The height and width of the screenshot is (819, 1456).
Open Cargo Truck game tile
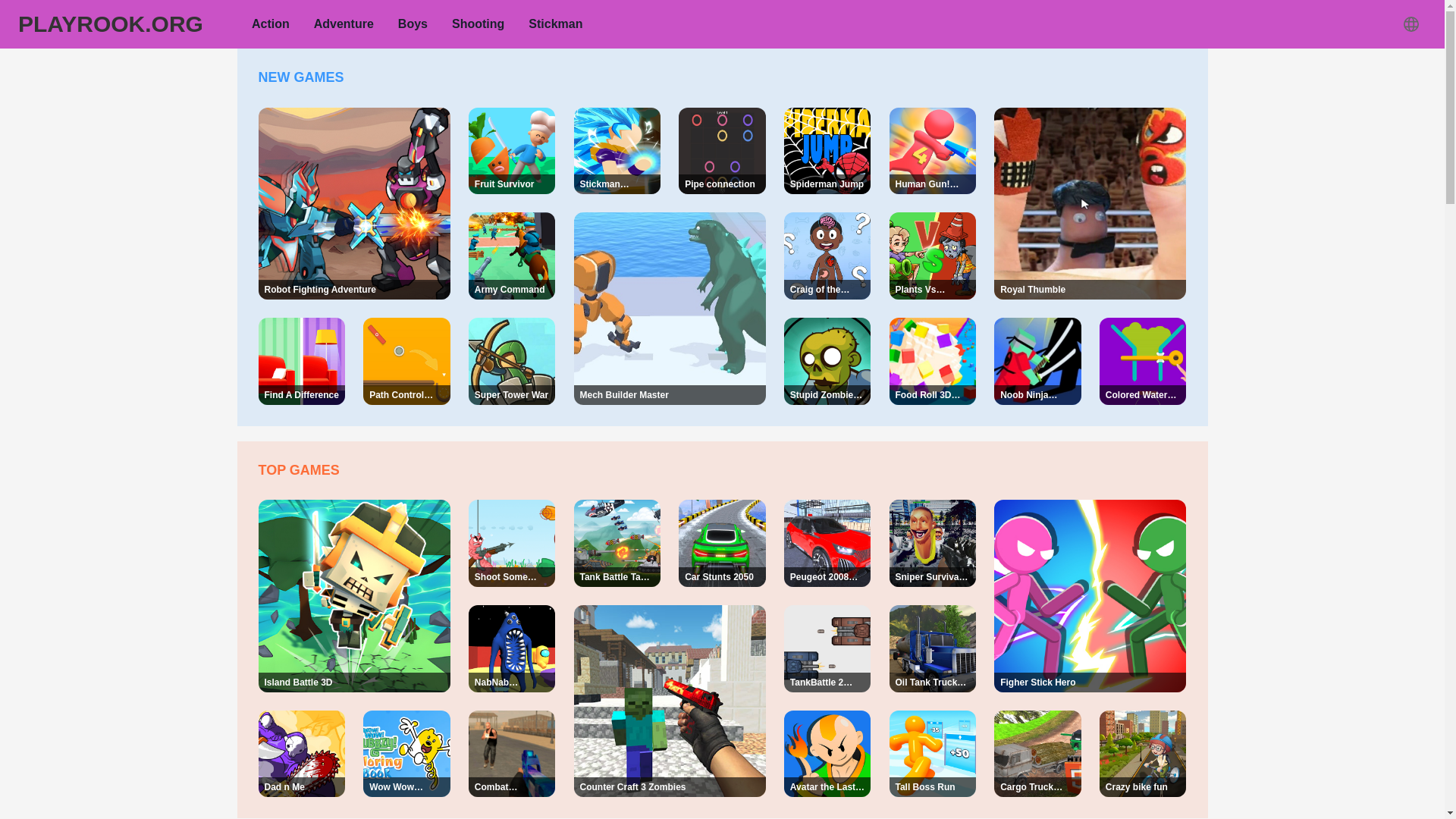[x=1037, y=754]
